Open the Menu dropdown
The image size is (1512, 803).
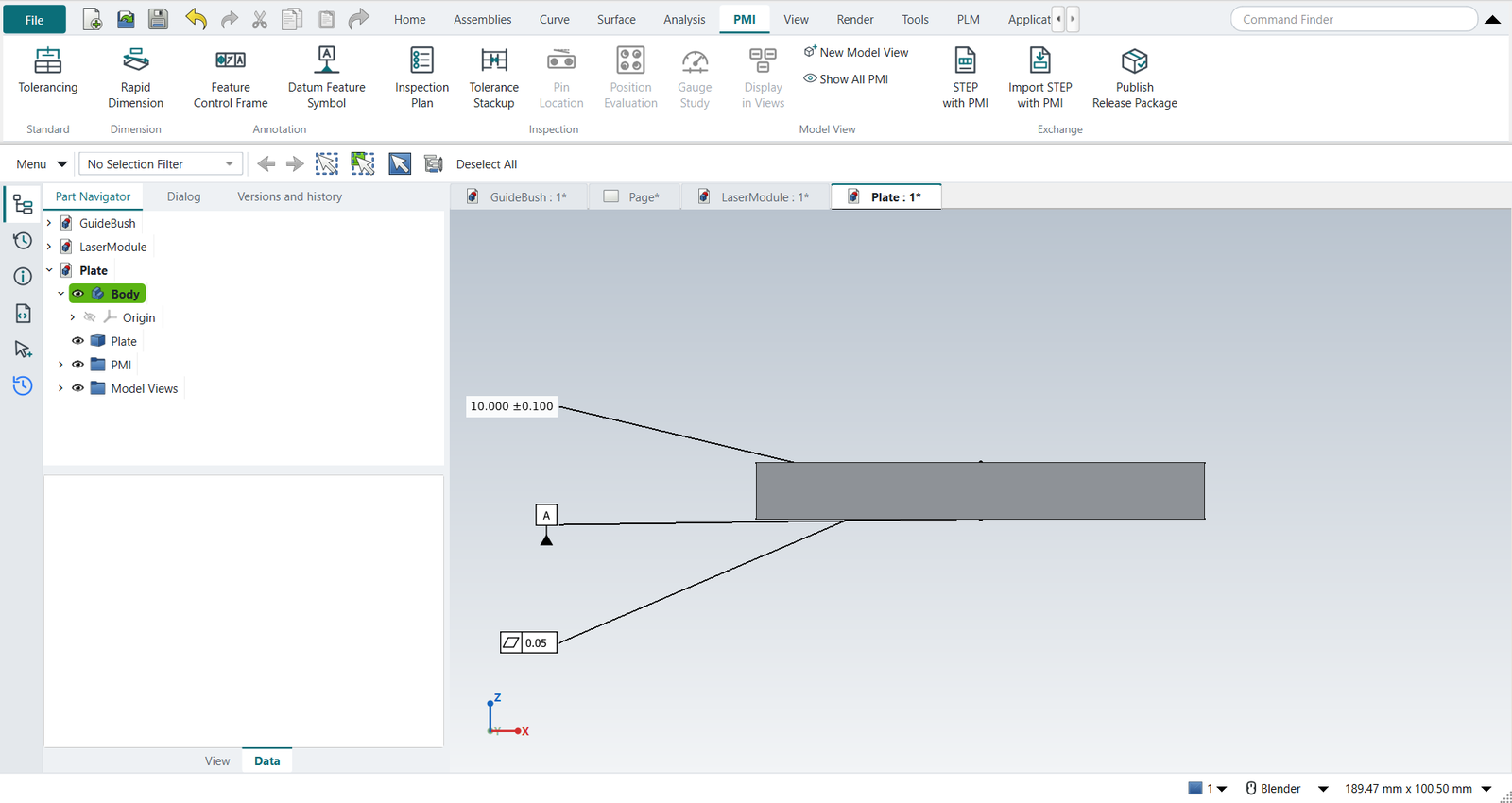point(42,164)
